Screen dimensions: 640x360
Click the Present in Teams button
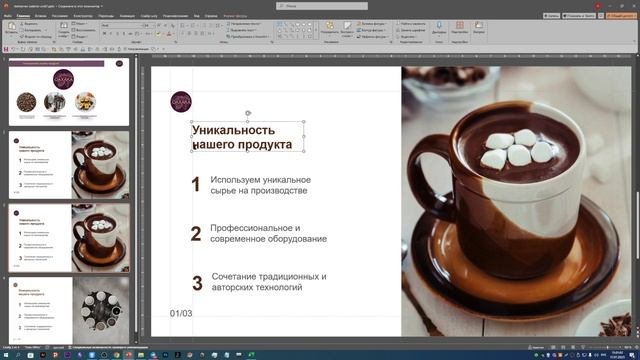pos(579,16)
